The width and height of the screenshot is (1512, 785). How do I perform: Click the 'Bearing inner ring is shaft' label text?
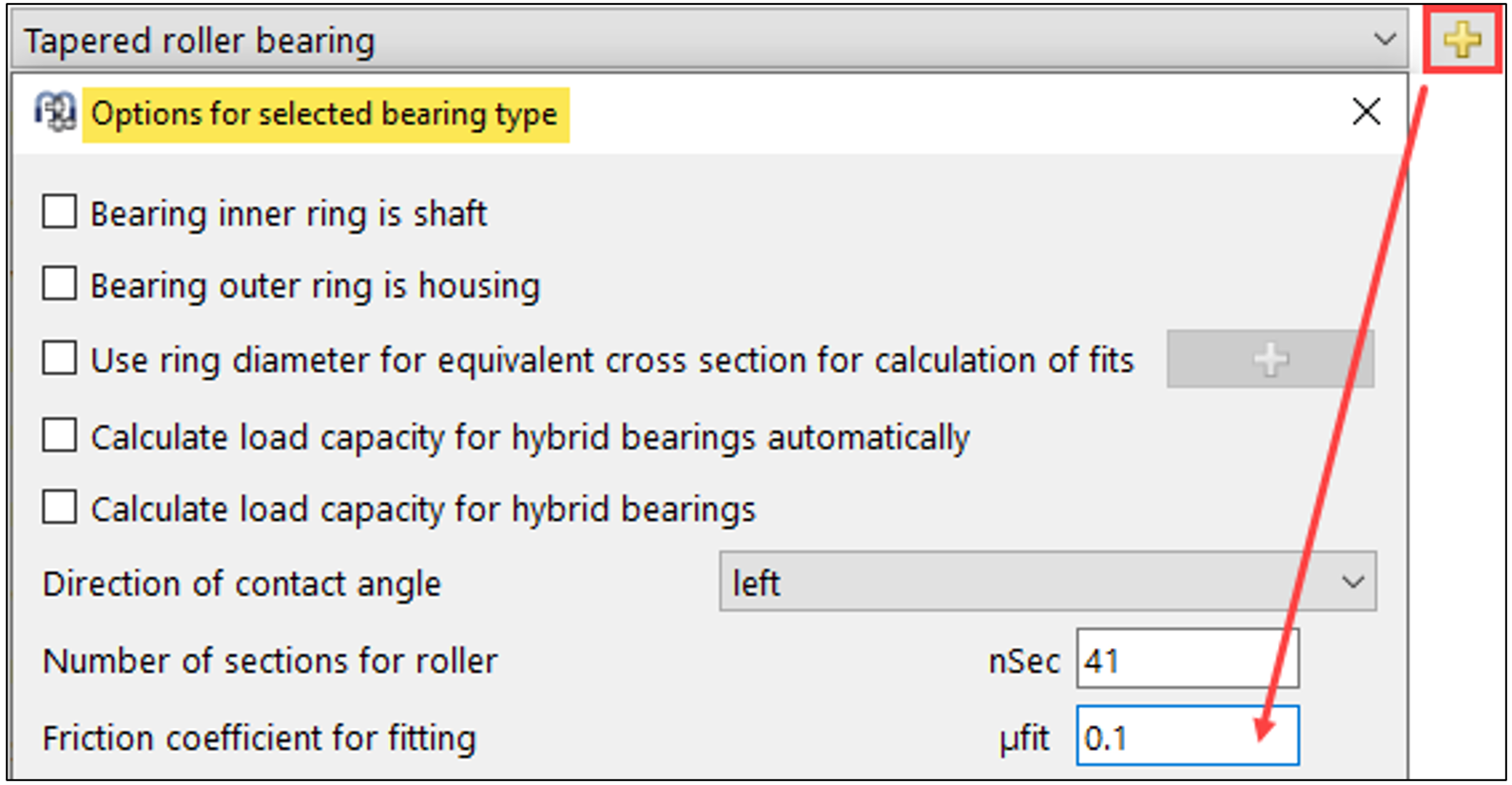[288, 214]
